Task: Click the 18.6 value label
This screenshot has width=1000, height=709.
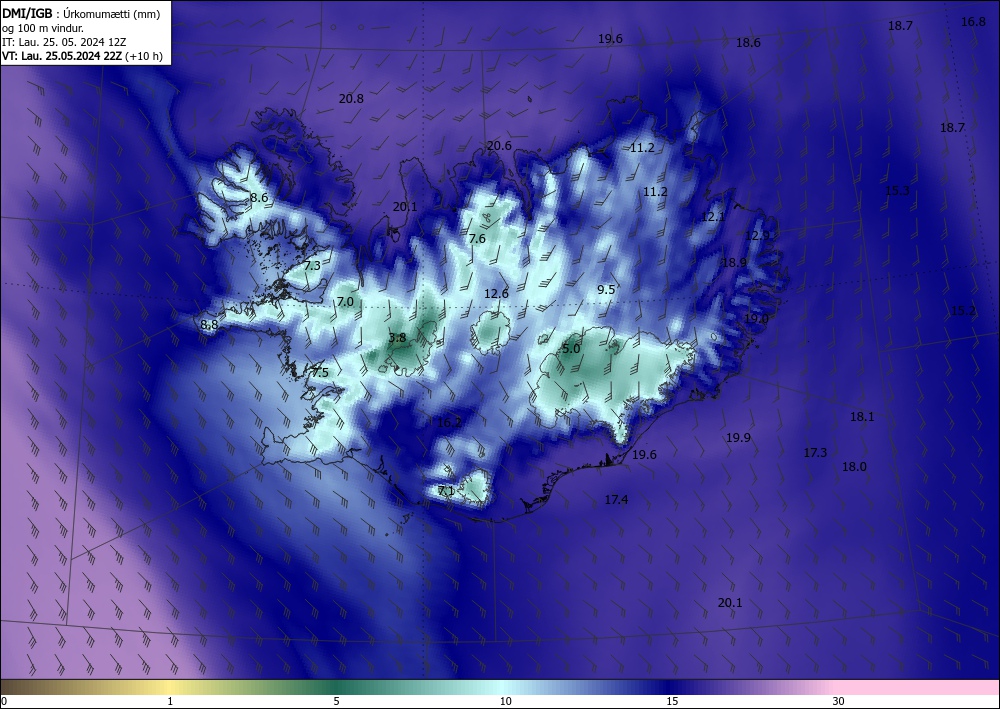Action: point(748,43)
